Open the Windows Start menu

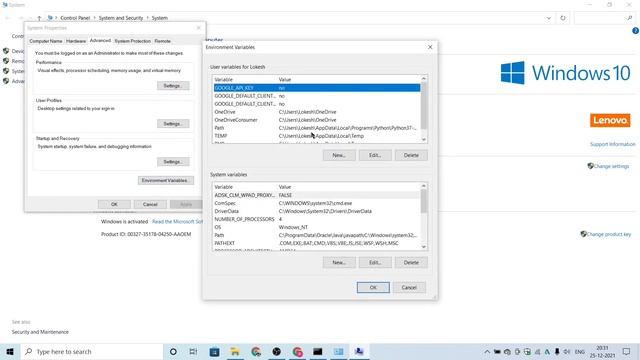[x=10, y=351]
